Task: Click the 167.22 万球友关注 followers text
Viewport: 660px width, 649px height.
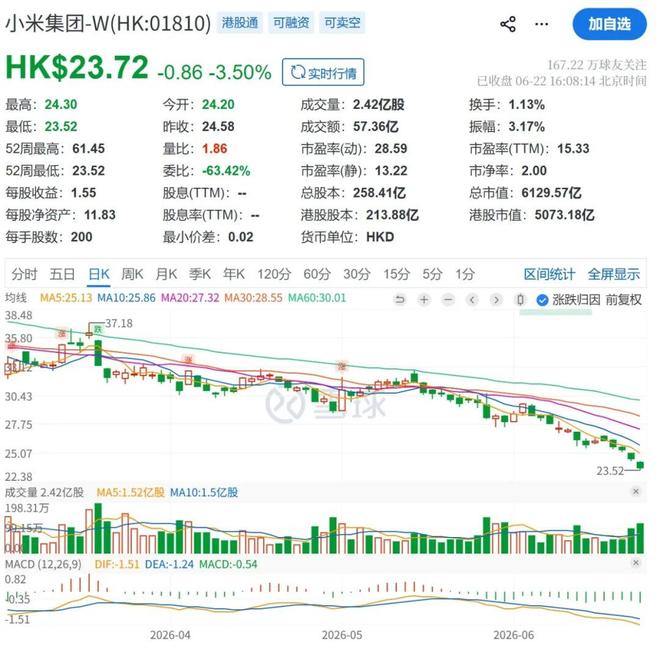Action: click(x=596, y=65)
